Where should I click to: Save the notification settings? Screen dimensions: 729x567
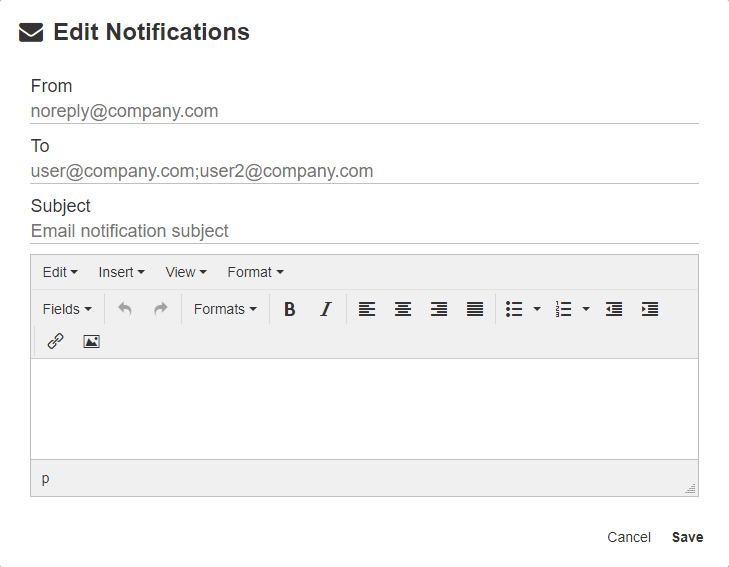pyautogui.click(x=687, y=537)
